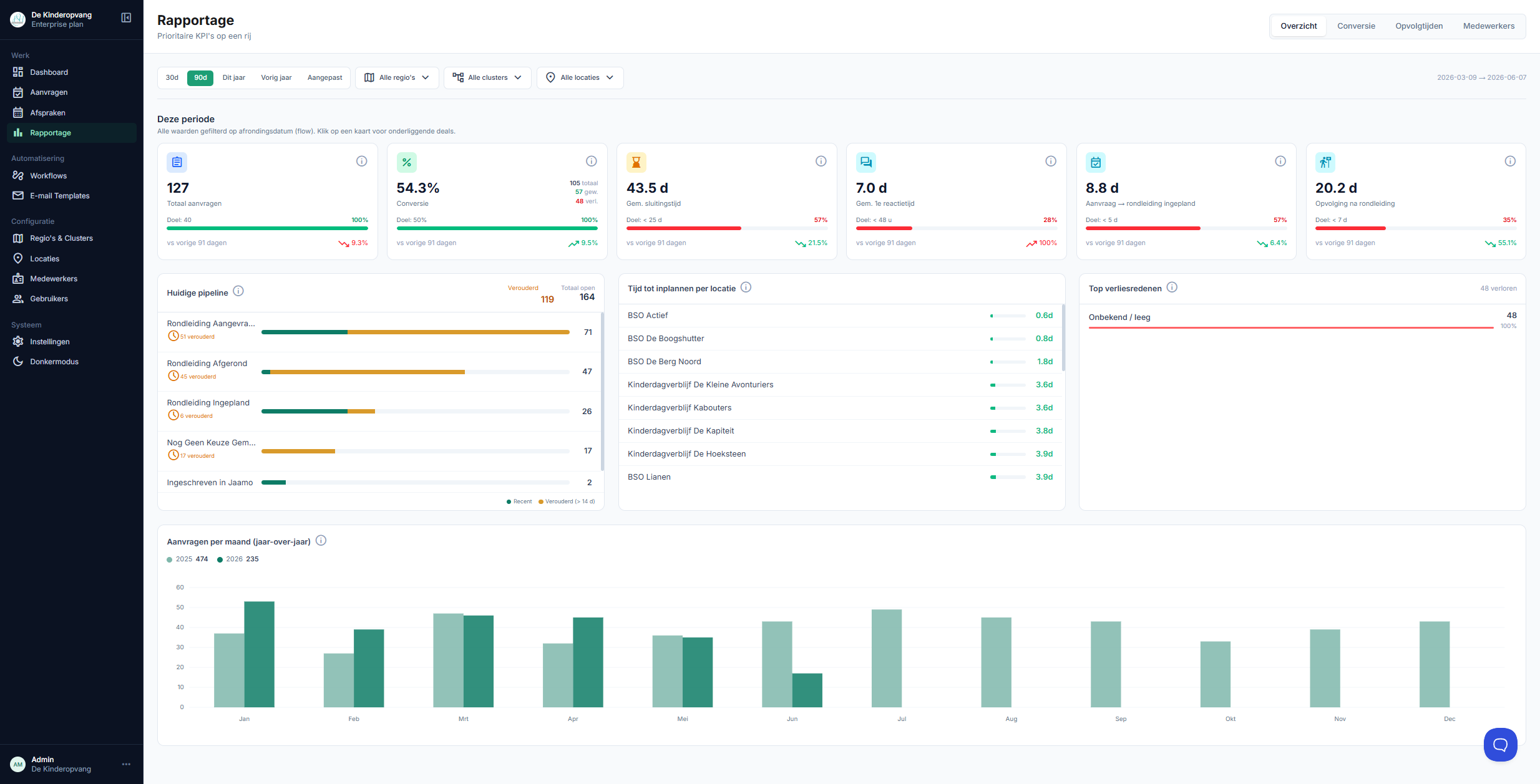This screenshot has width=1540, height=784.
Task: Open the Gebruikers people icon
Action: (18, 299)
